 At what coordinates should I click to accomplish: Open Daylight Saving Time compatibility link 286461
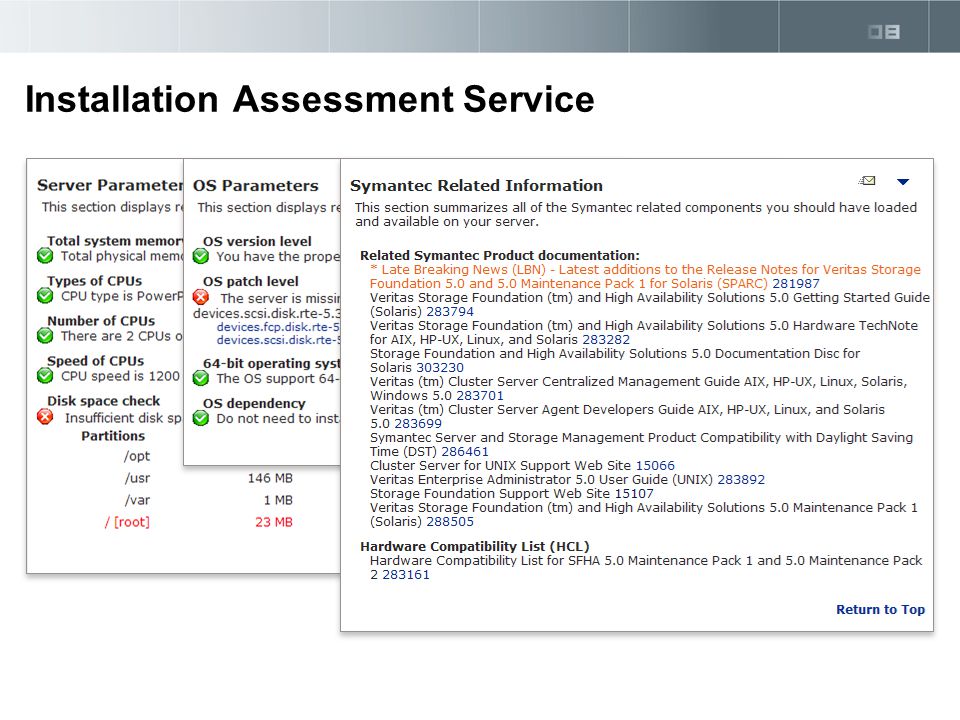pos(465,452)
